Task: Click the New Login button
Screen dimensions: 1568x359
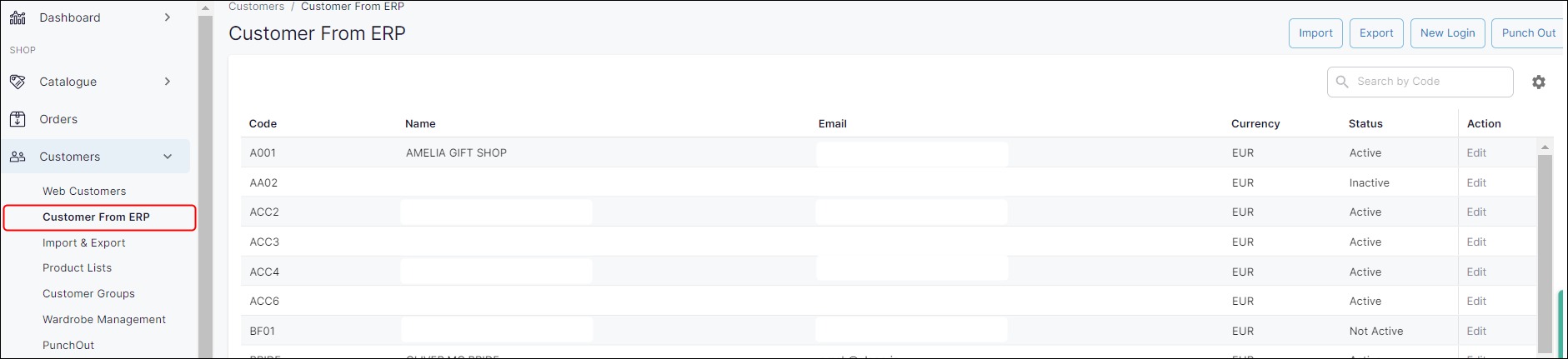Action: pos(1447,33)
